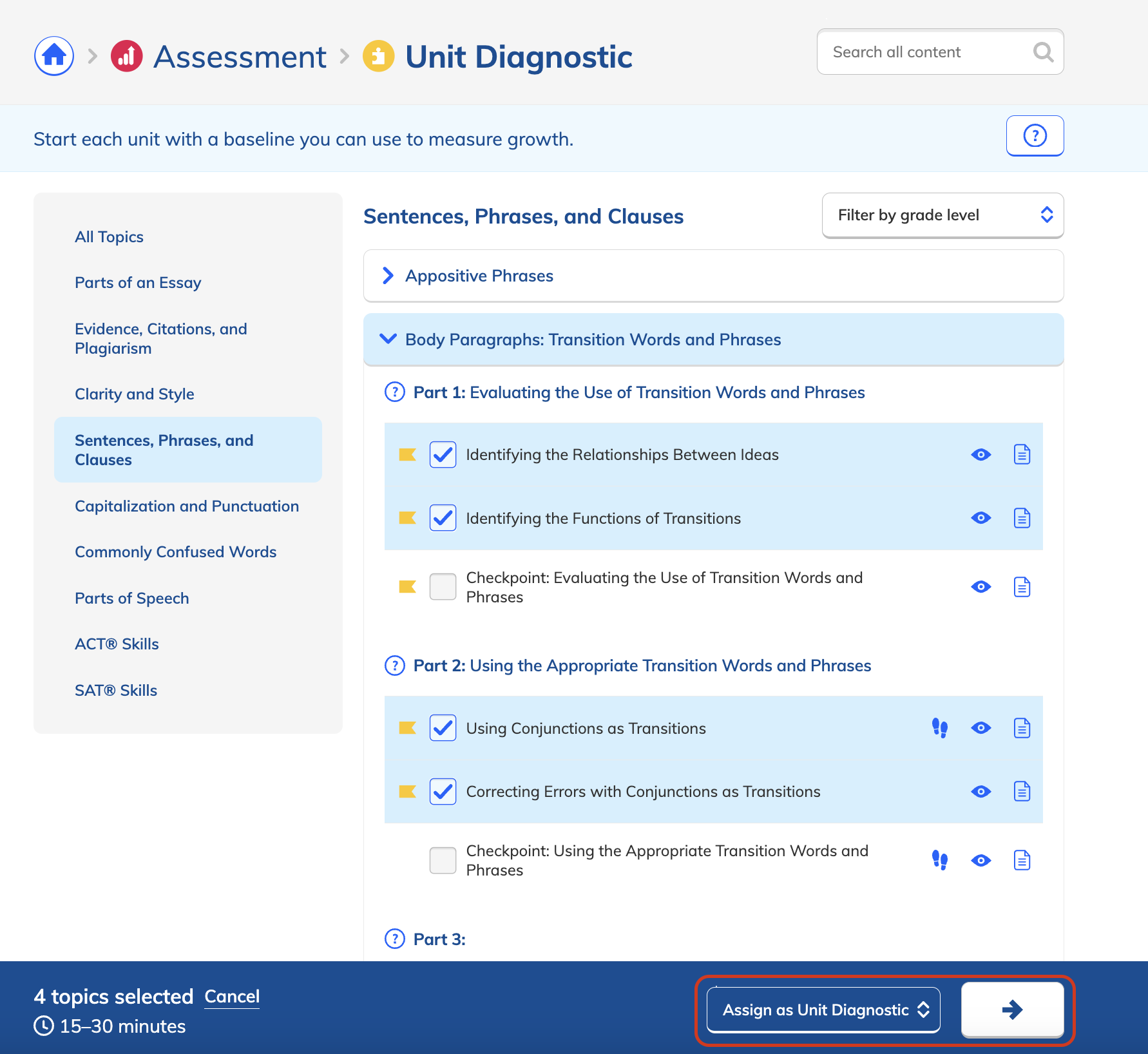Click the search magnifier icon
This screenshot has height=1054, width=1148.
[1043, 52]
